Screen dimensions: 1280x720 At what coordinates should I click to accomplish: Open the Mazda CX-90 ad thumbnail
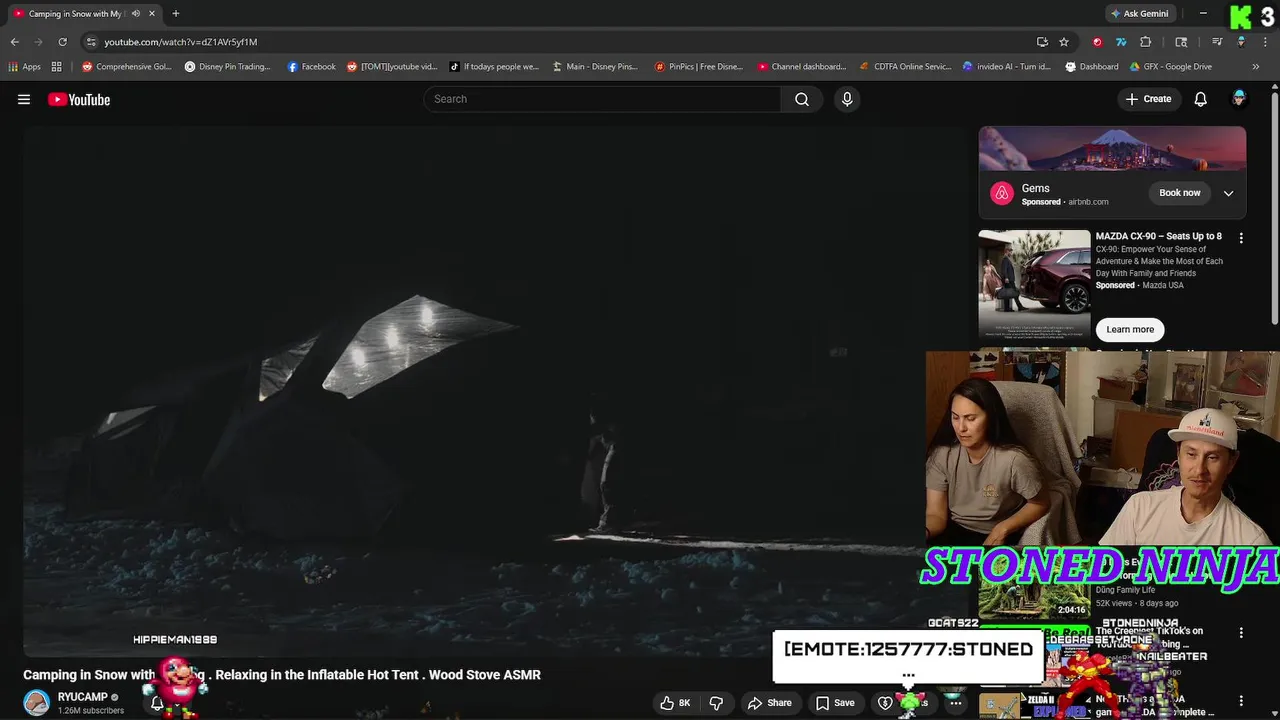1034,285
